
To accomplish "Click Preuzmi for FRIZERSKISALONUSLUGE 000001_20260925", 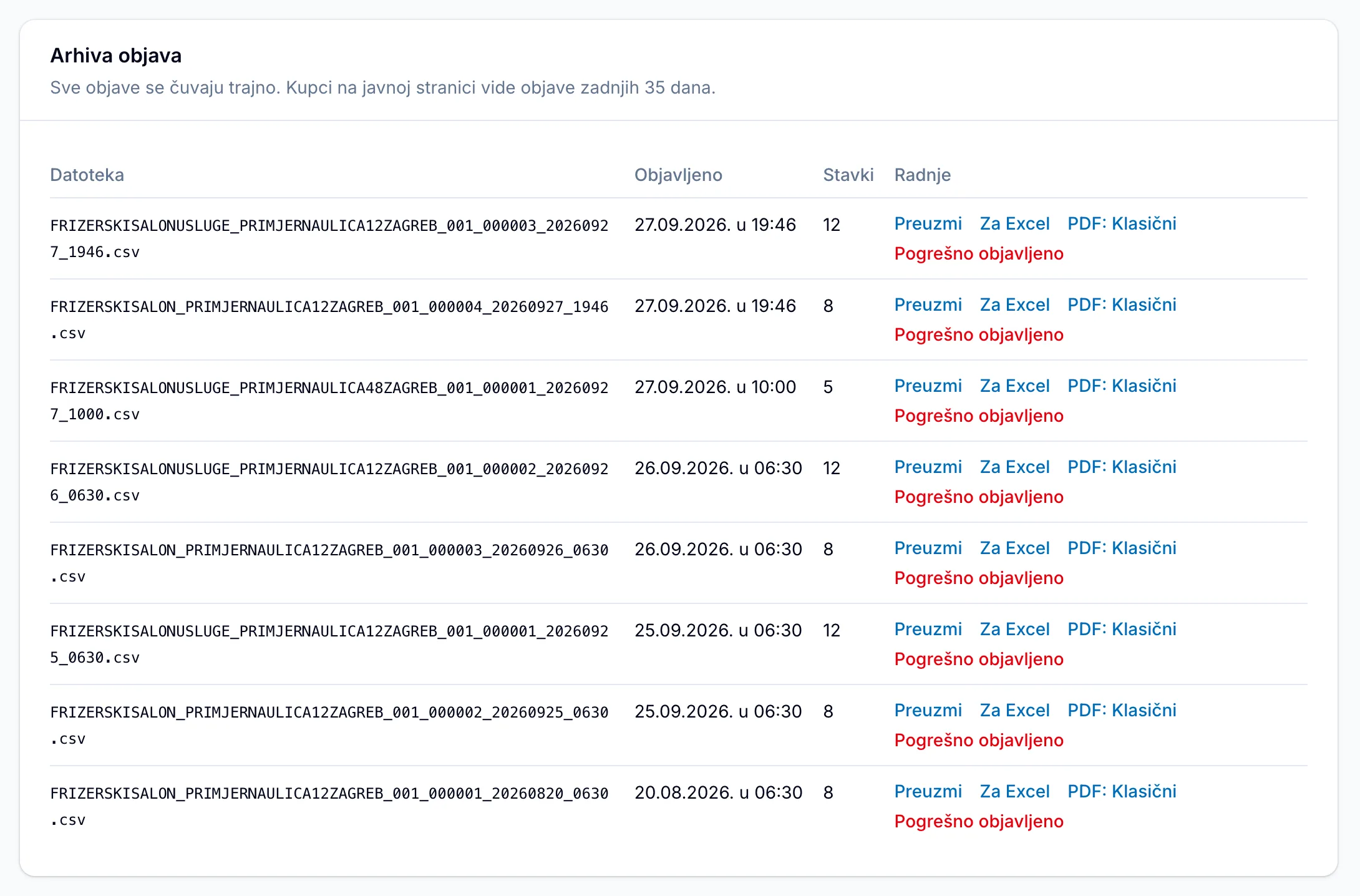I will pyautogui.click(x=928, y=629).
